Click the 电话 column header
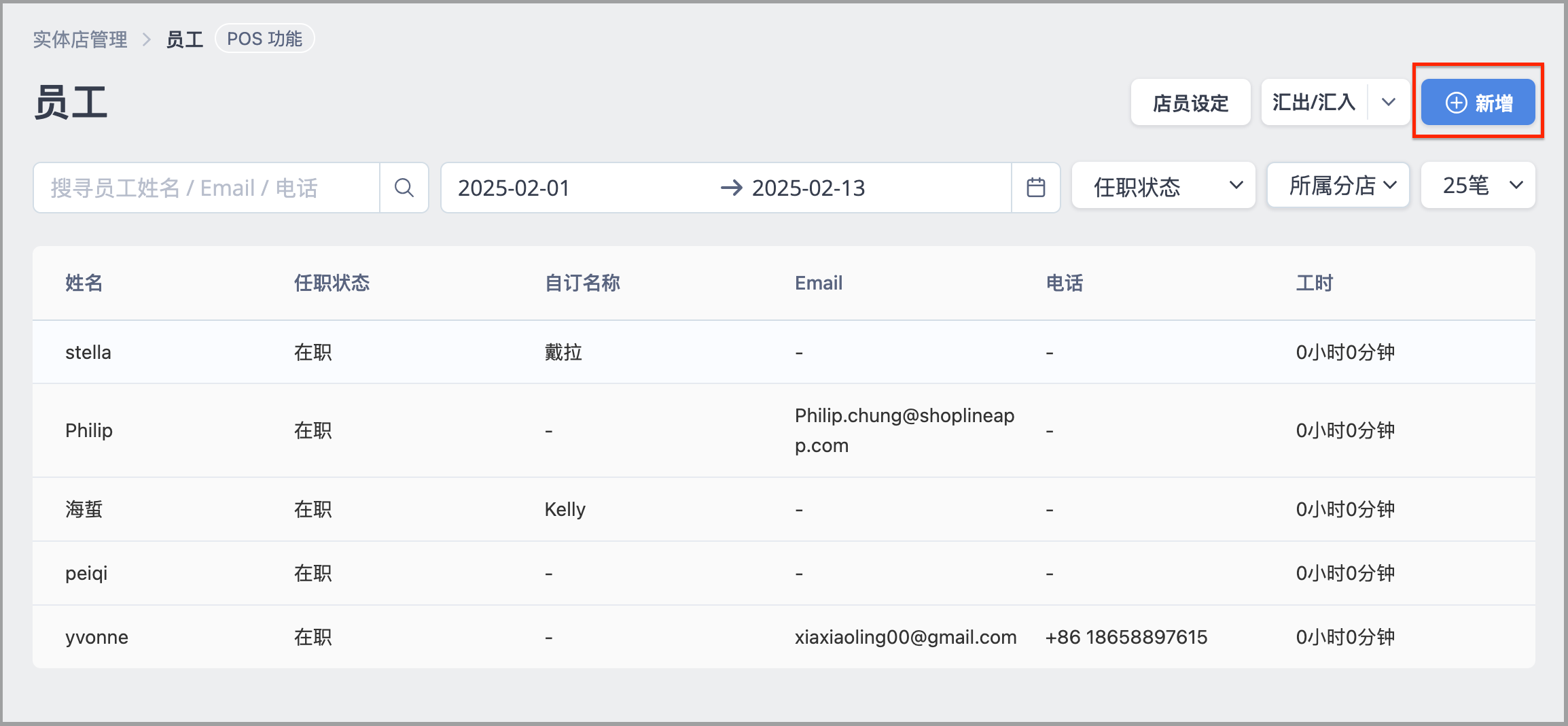 click(x=1065, y=283)
